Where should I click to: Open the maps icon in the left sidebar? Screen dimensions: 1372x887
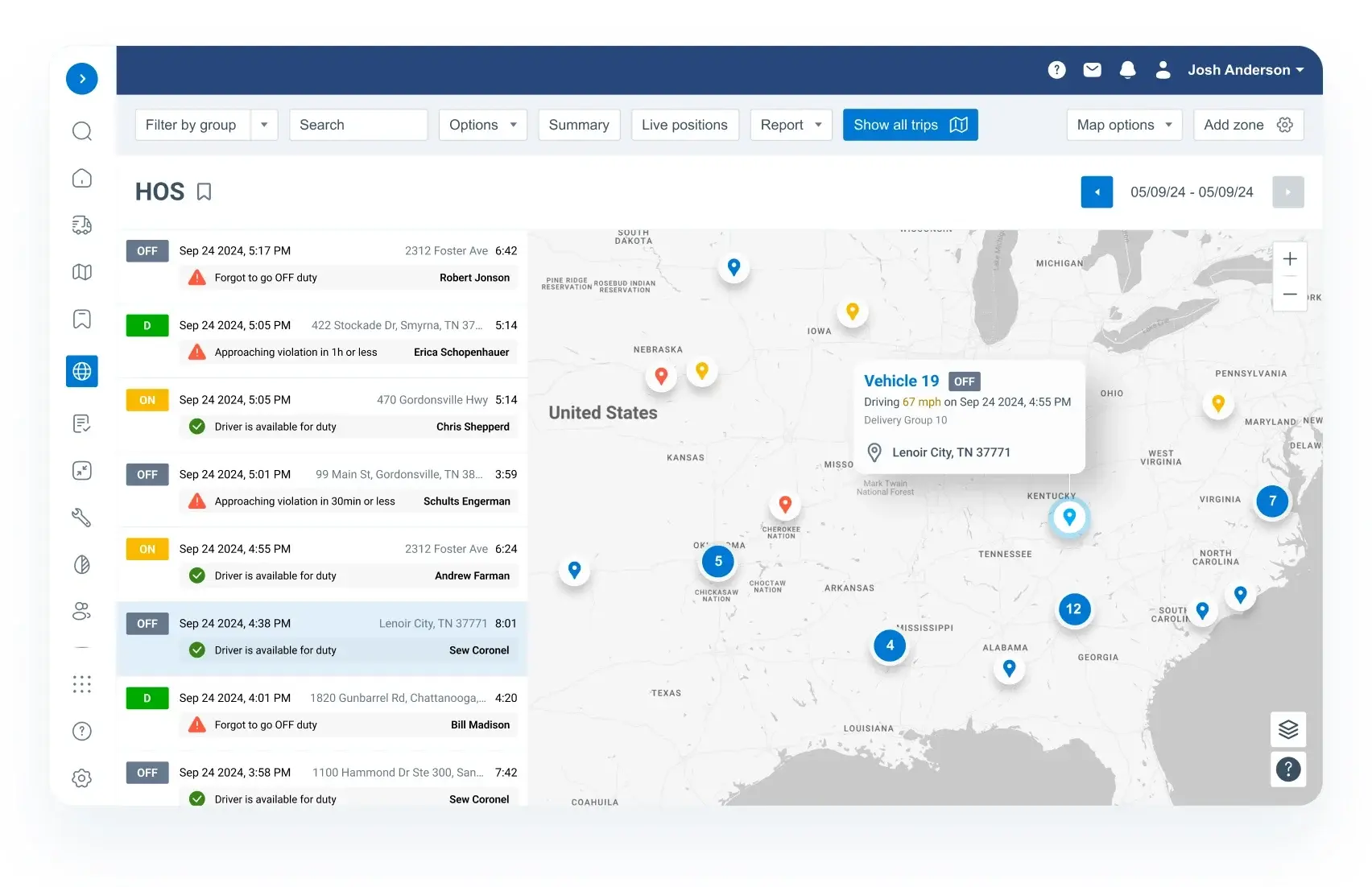[x=81, y=272]
